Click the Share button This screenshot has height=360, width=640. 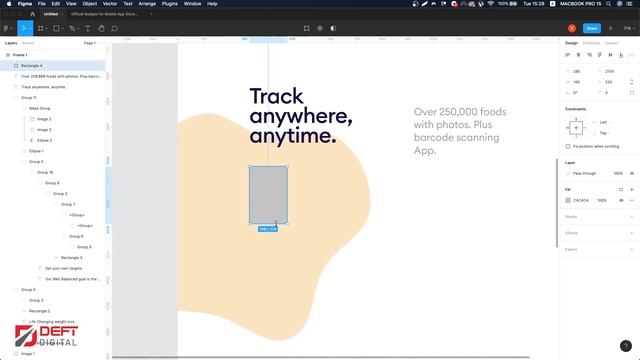point(592,28)
